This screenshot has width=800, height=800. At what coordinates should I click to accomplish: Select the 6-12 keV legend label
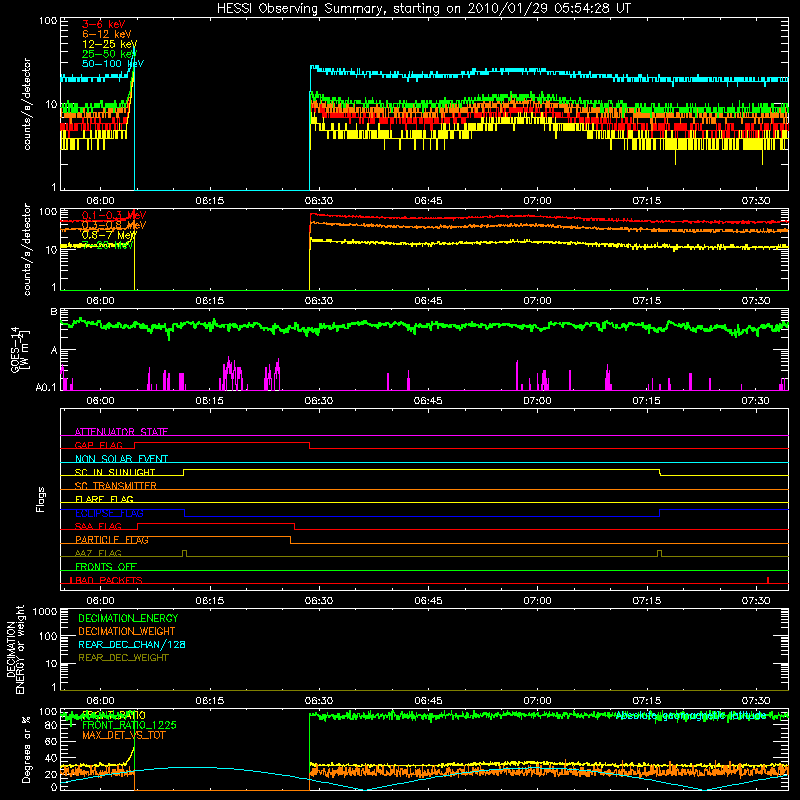107,34
